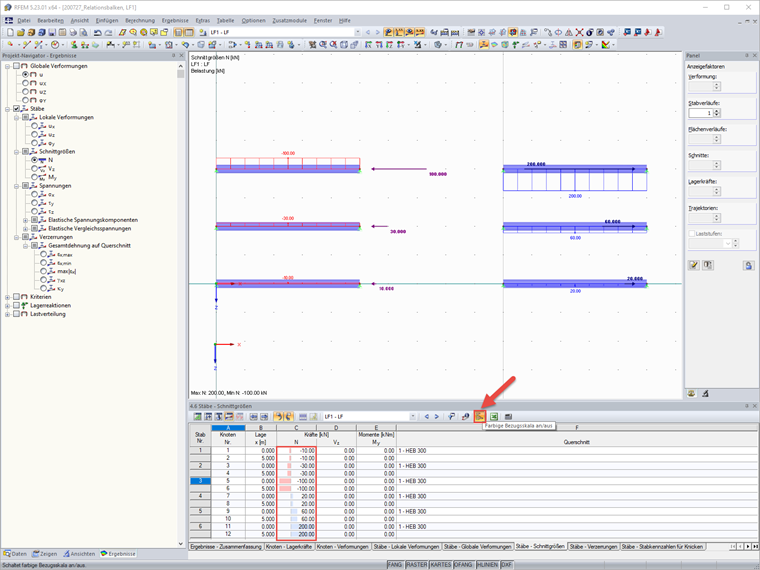Select Vz radio button under Schnittgrößen
Image resolution: width=760 pixels, height=570 pixels.
point(34,169)
